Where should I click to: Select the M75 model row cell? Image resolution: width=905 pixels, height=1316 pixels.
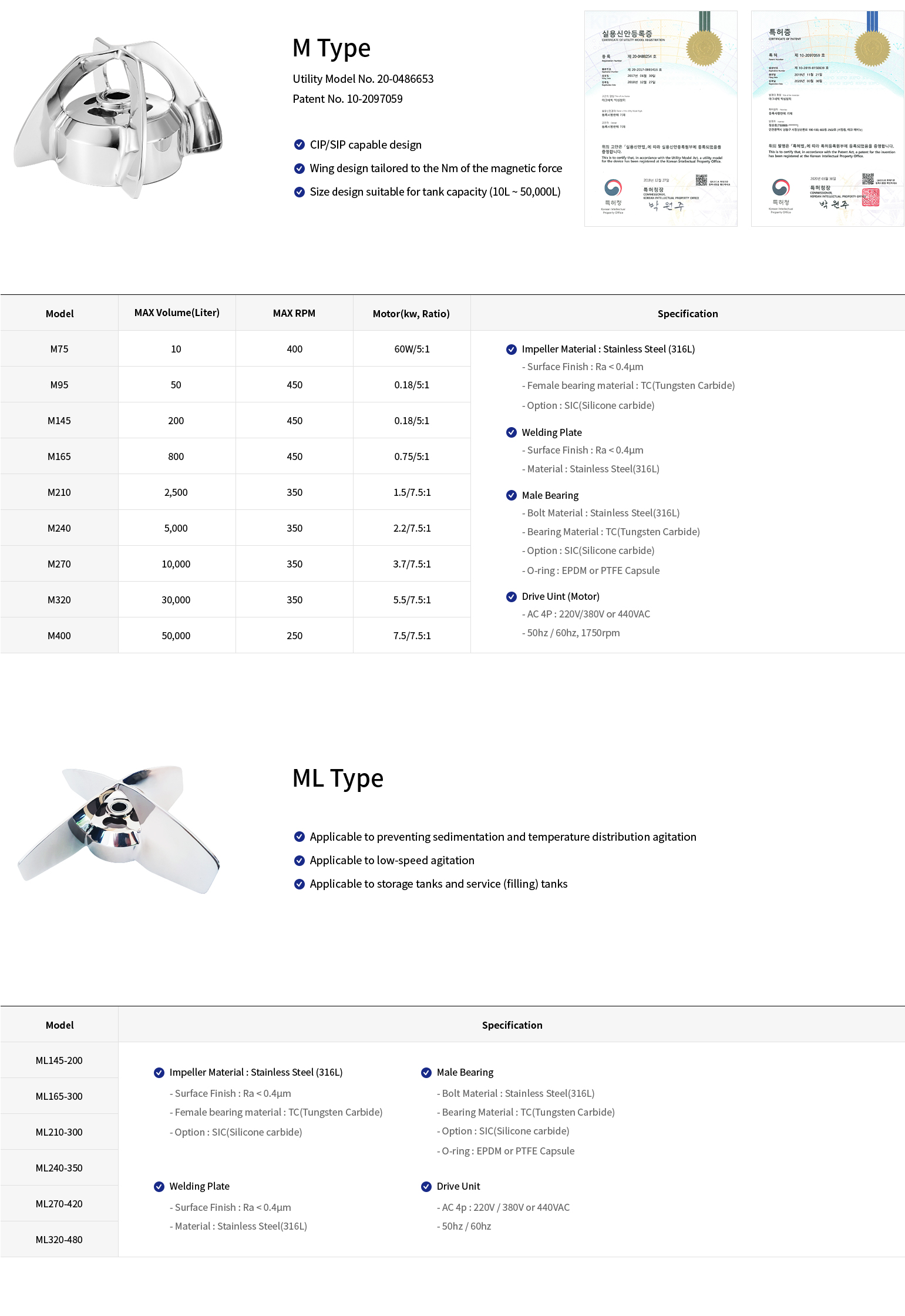pyautogui.click(x=59, y=349)
